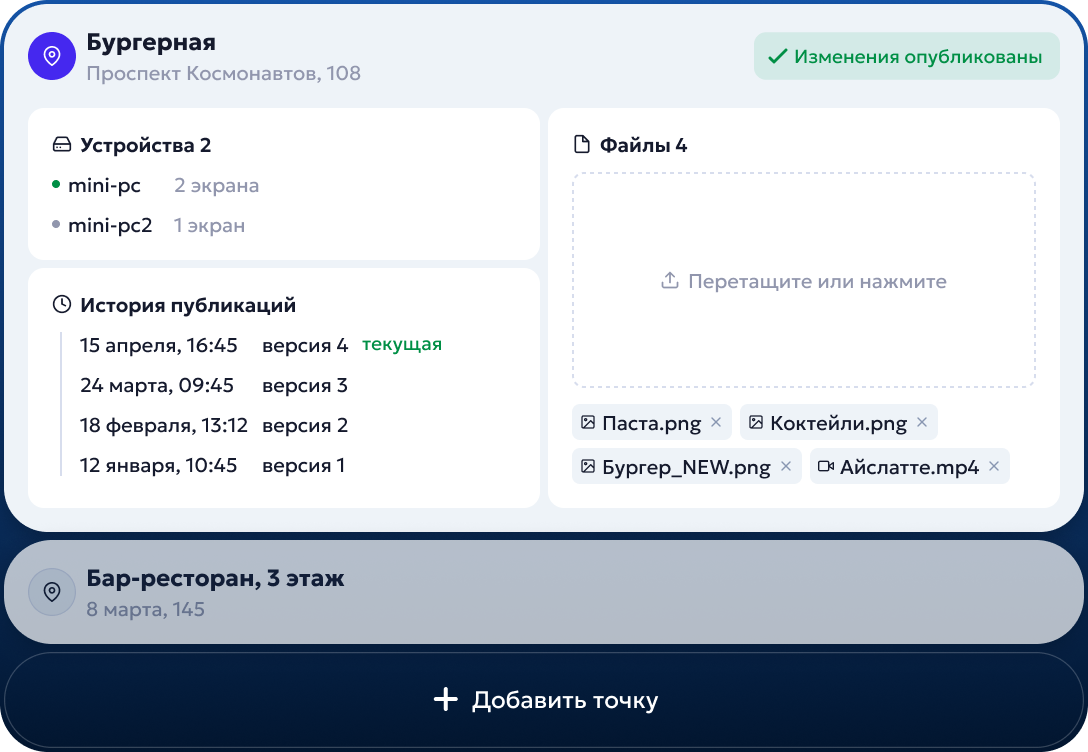The height and width of the screenshot is (752, 1088).
Task: Click the purple location pin icon for Бургерная
Action: (x=51, y=55)
